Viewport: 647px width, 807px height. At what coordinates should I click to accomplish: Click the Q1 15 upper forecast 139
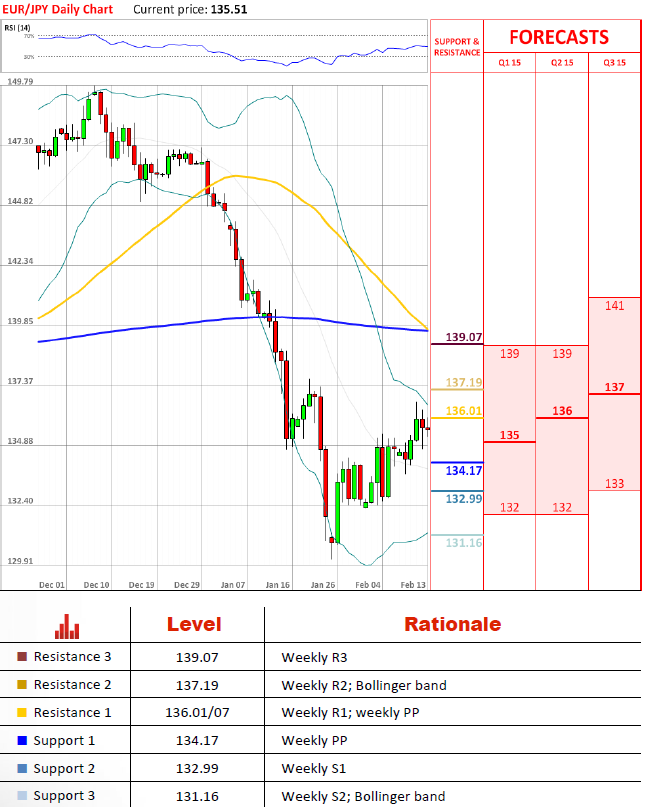tap(510, 354)
